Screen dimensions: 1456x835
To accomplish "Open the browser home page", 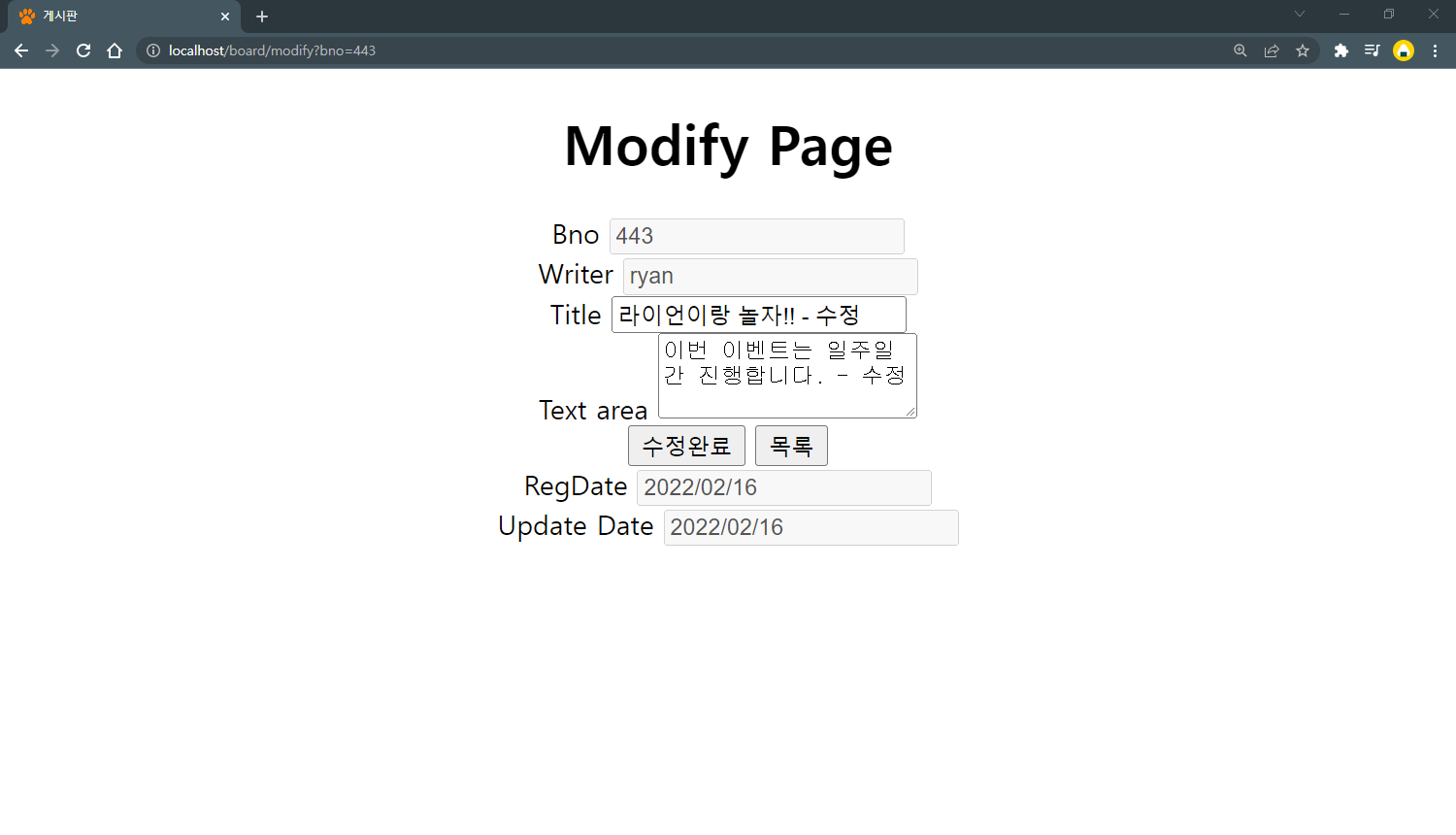I will coord(115,50).
